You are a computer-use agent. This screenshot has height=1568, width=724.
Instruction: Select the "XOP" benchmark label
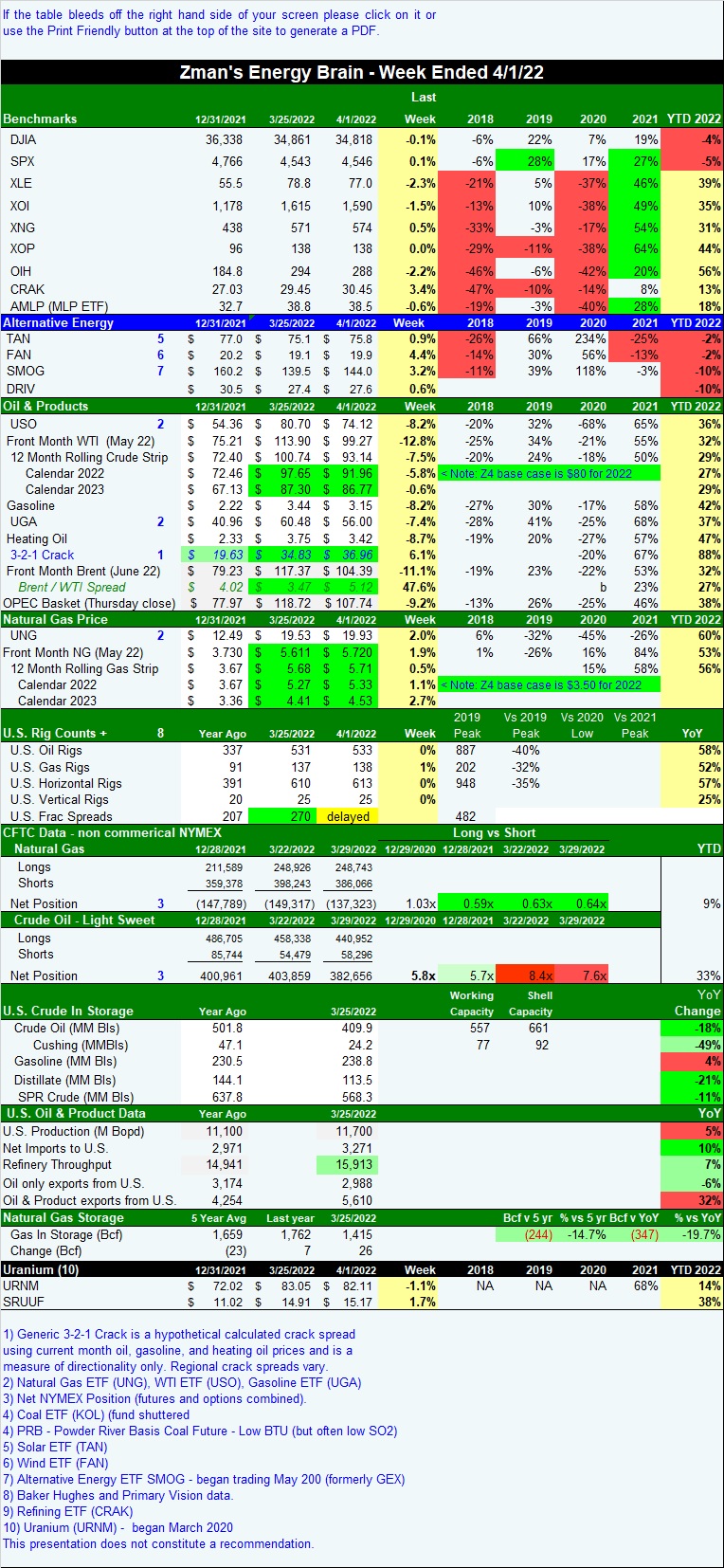coord(22,248)
